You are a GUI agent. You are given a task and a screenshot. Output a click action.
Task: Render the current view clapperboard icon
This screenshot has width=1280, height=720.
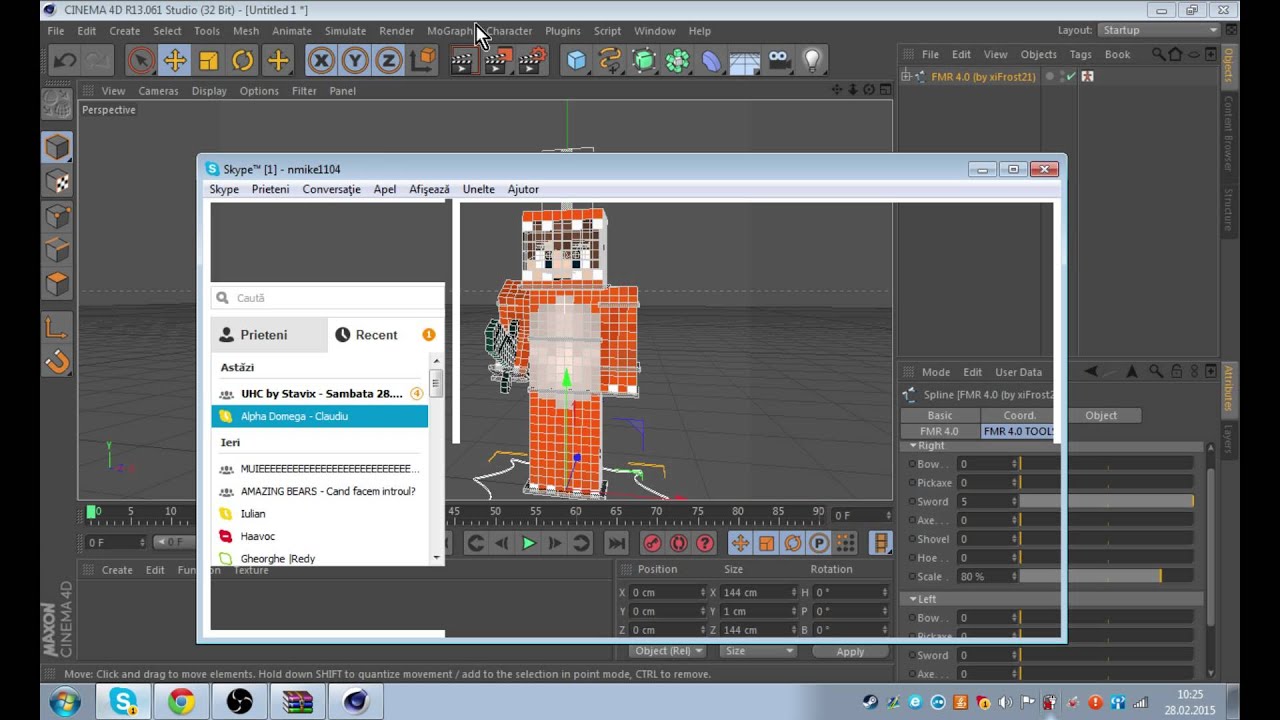(x=462, y=61)
